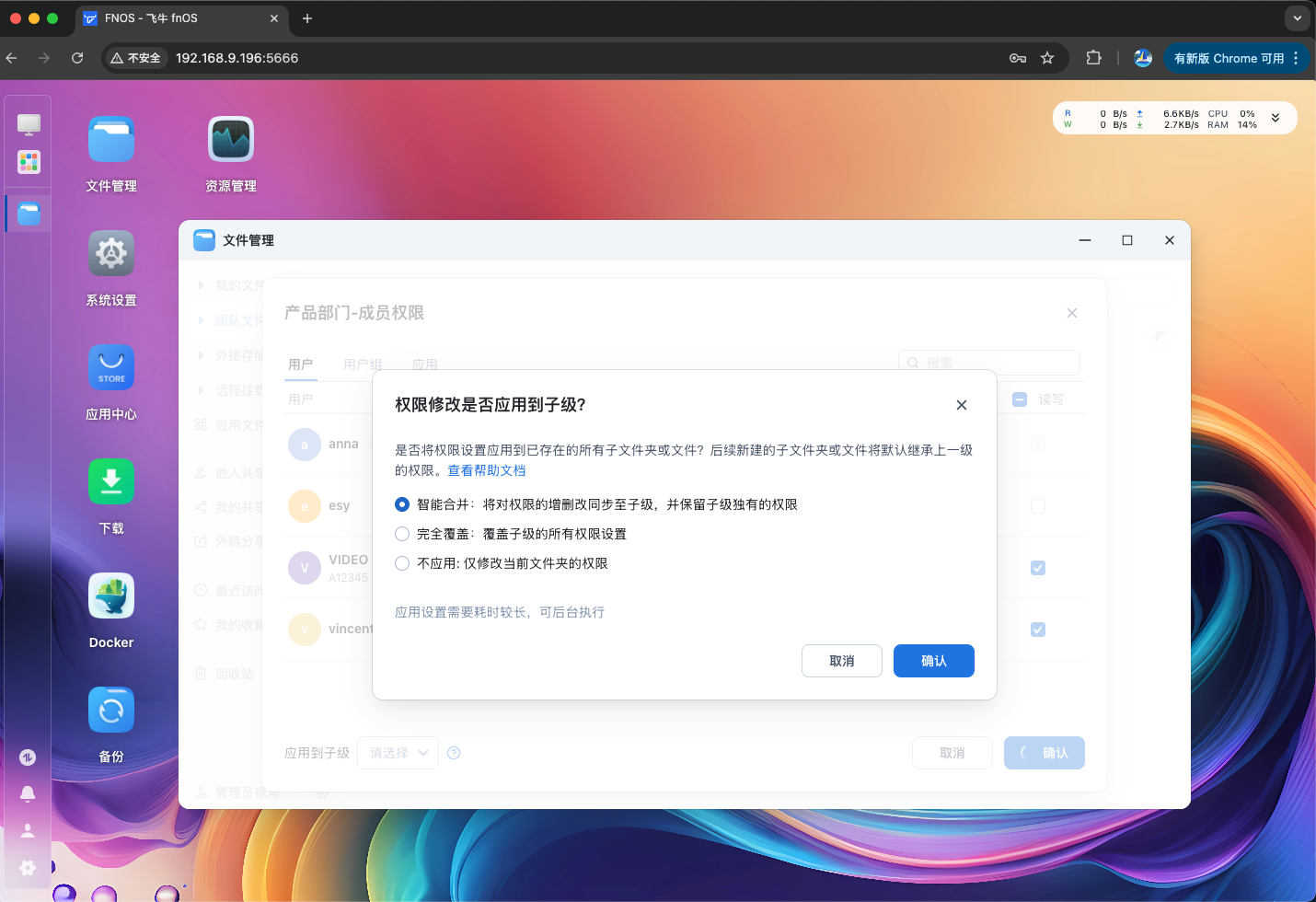
Task: Open the Chrome tab list dropdown arrow
Action: click(x=1297, y=18)
